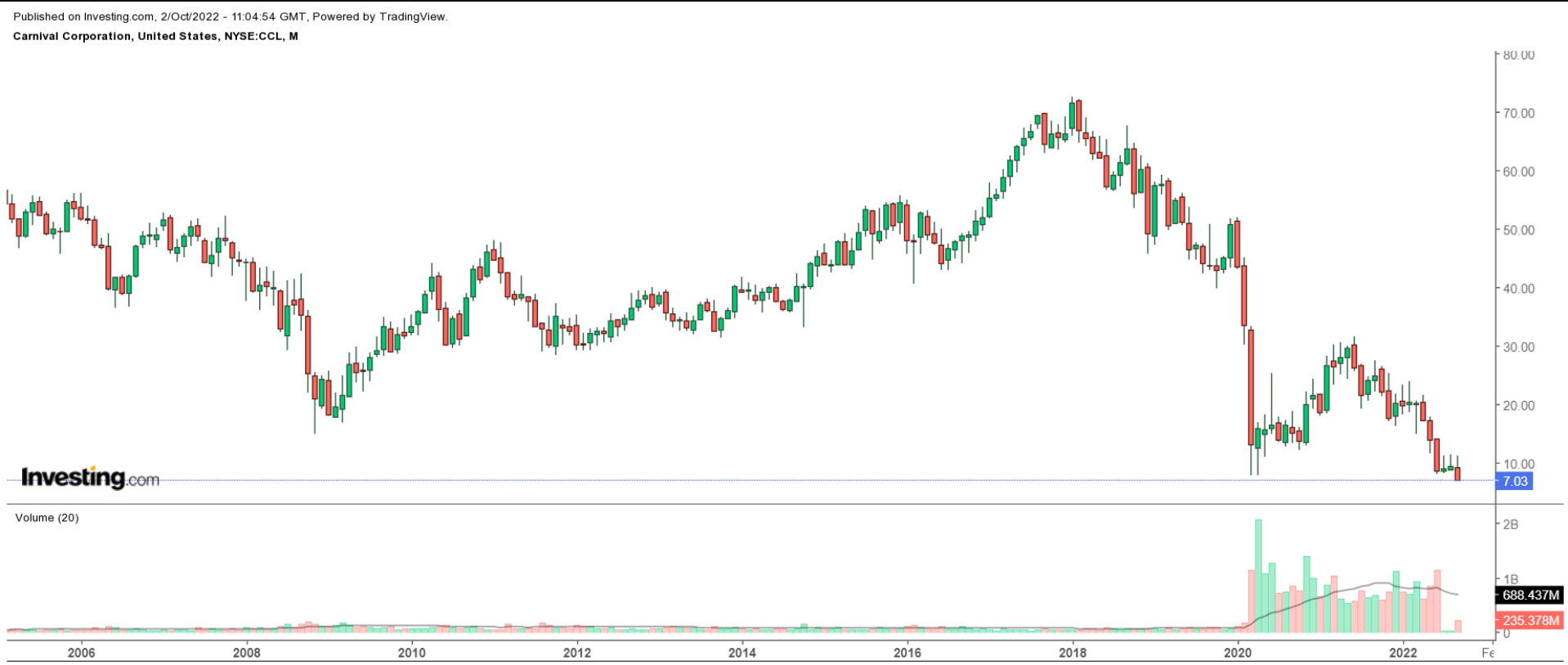This screenshot has width=1568, height=665.
Task: Click the 7.03 current price label
Action: 1514,481
